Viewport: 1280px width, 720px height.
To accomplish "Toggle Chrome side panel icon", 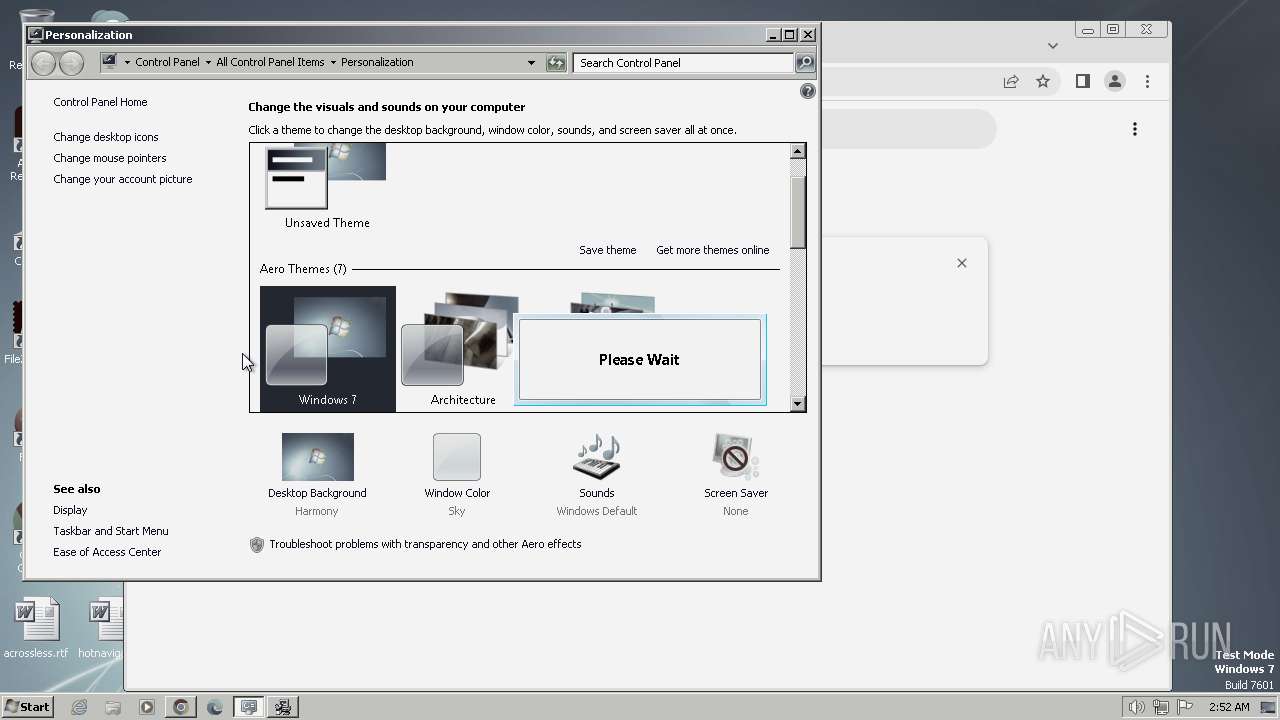I will point(1082,81).
